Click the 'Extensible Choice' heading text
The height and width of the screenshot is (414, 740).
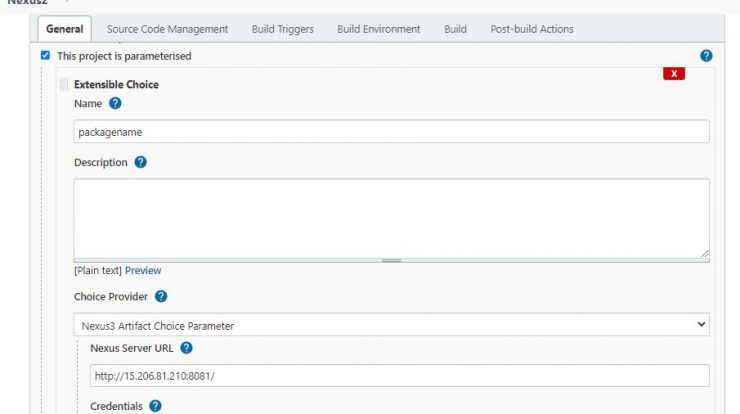click(116, 84)
